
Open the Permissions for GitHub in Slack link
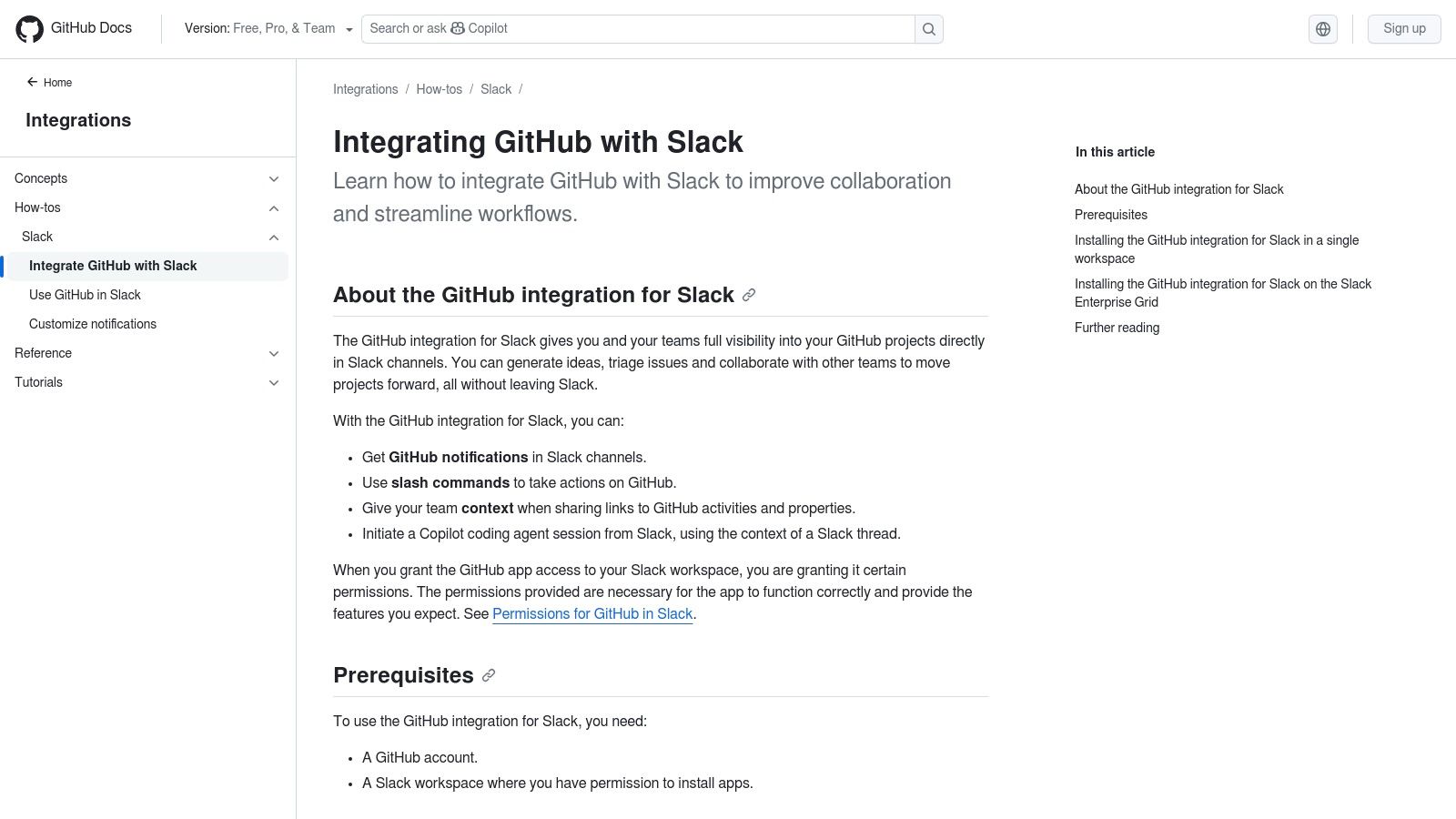tap(591, 614)
